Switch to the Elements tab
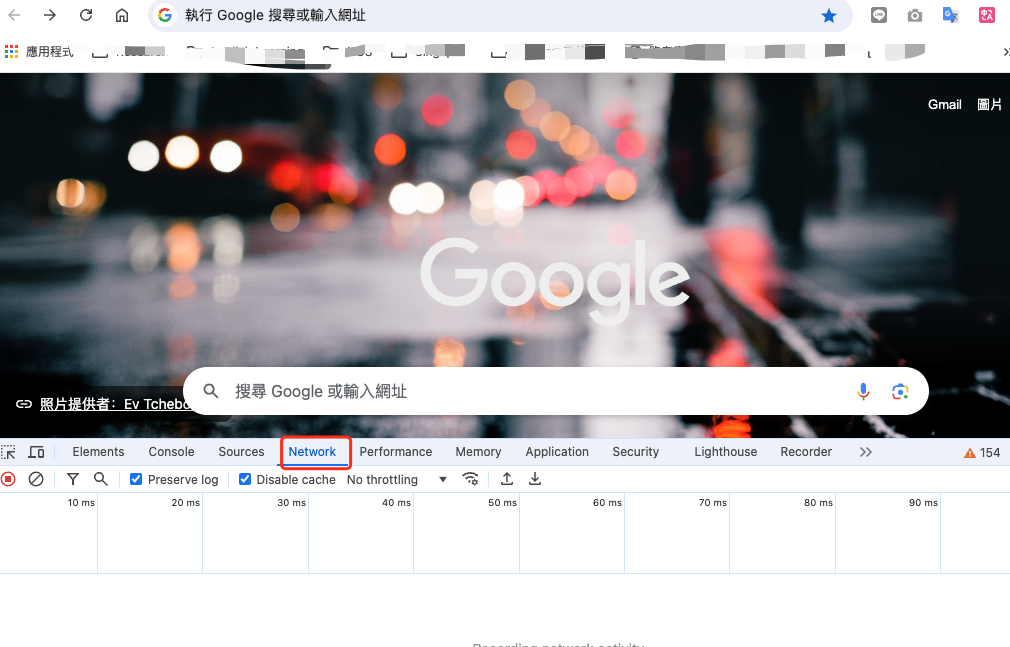 pyautogui.click(x=98, y=452)
